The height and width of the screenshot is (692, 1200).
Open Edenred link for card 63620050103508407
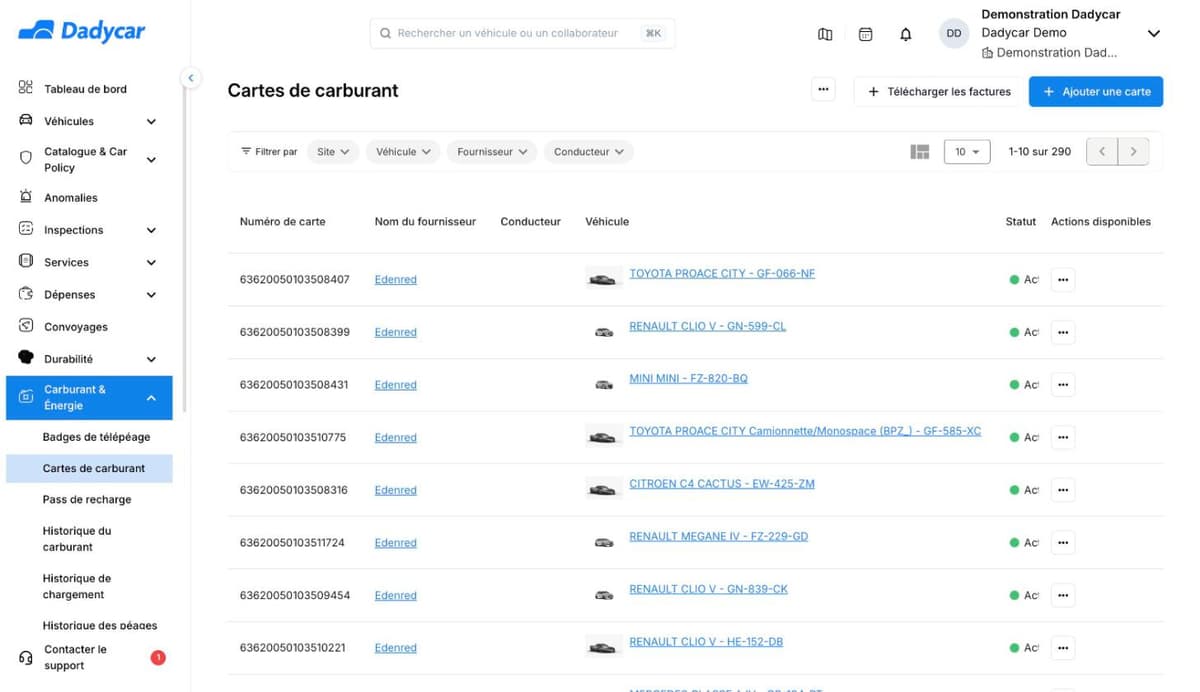(x=395, y=280)
